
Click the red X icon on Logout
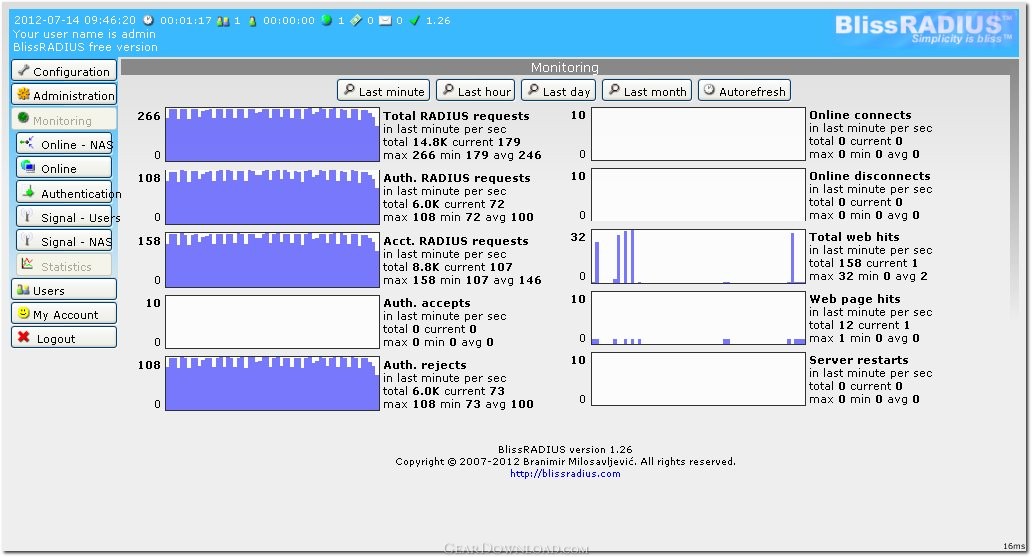click(24, 336)
